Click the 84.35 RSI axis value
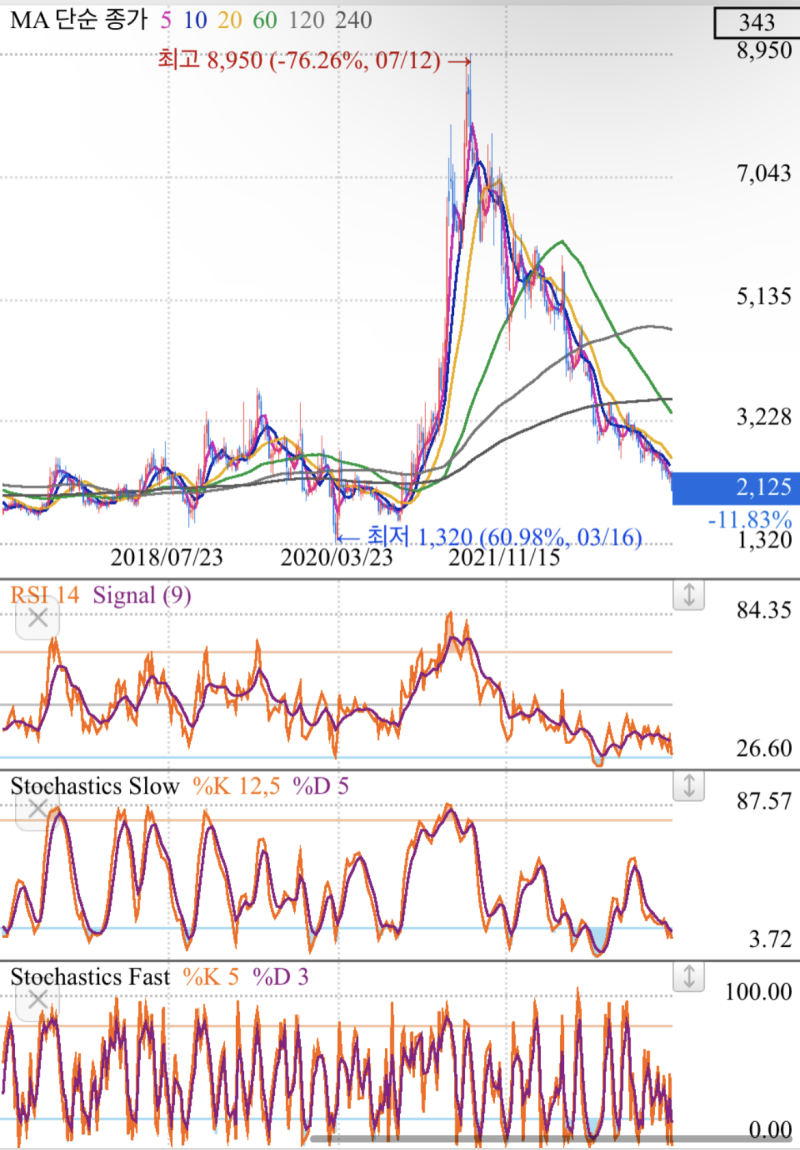Image resolution: width=800 pixels, height=1150 pixels. coord(764,610)
